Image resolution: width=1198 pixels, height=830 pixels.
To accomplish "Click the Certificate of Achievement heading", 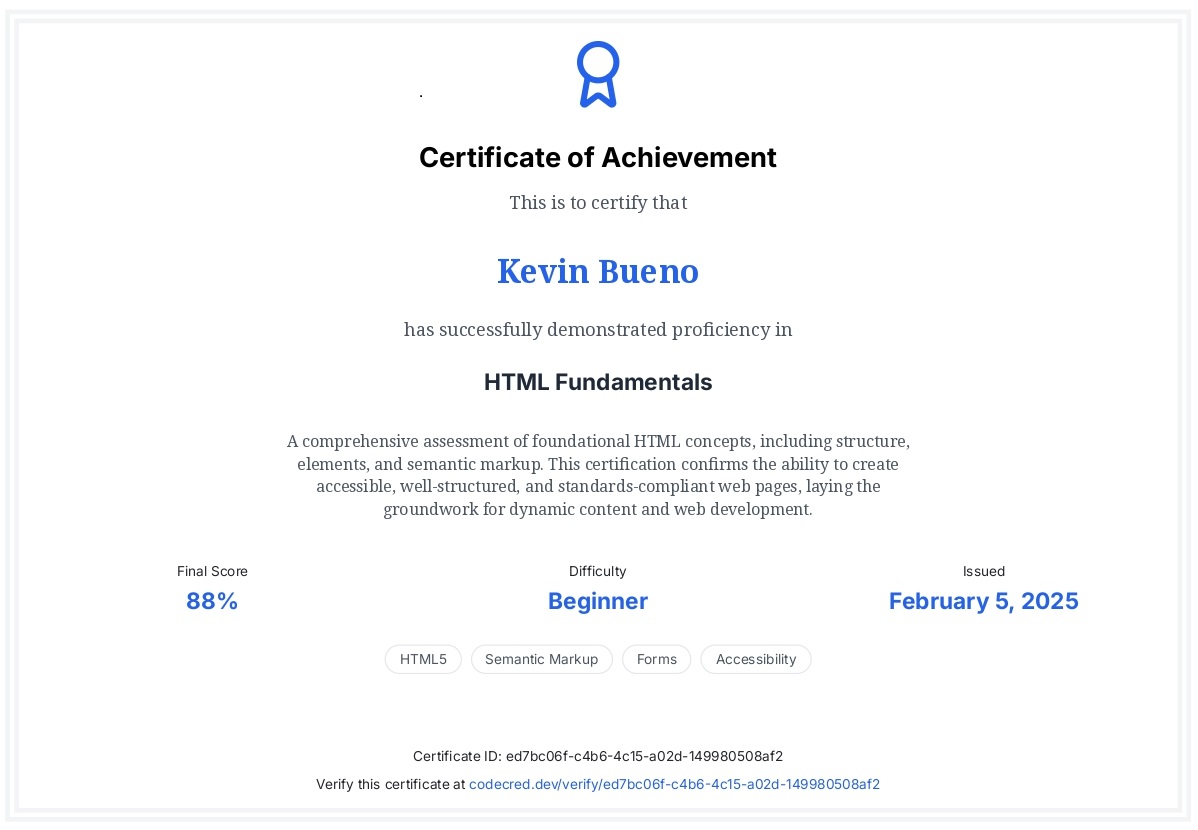I will point(597,158).
